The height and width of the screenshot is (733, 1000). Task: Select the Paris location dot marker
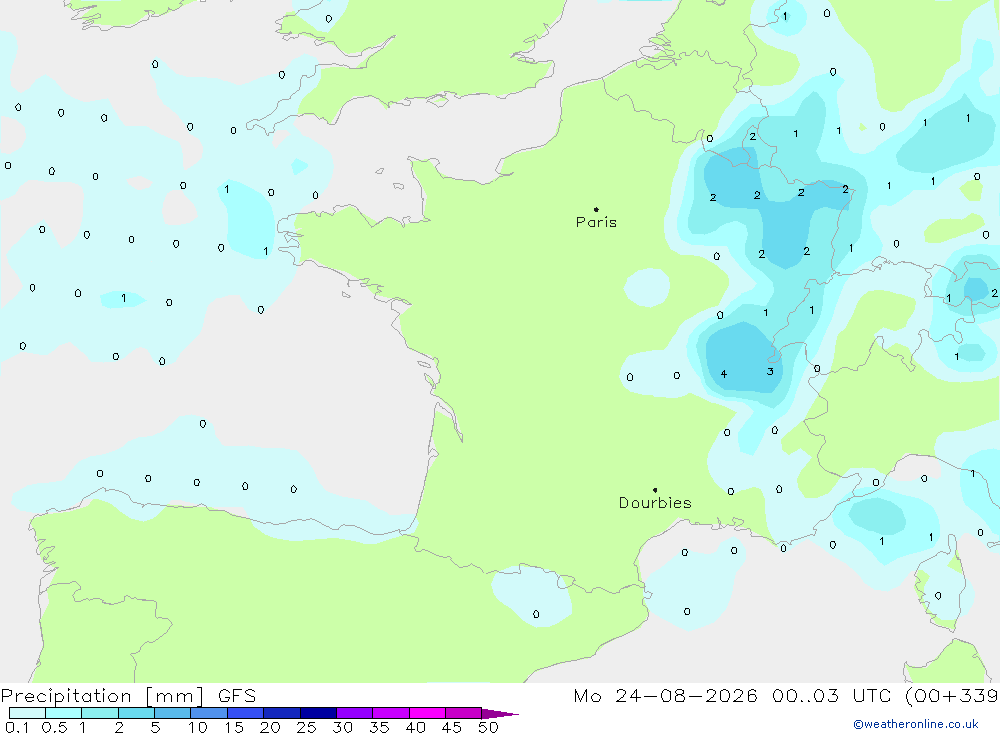(596, 209)
